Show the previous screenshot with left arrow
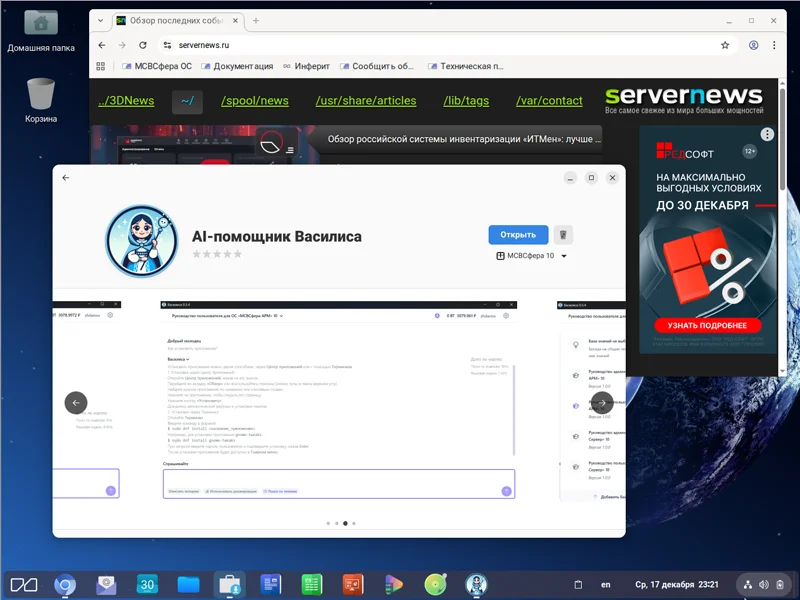This screenshot has height=600, width=800. 76,402
